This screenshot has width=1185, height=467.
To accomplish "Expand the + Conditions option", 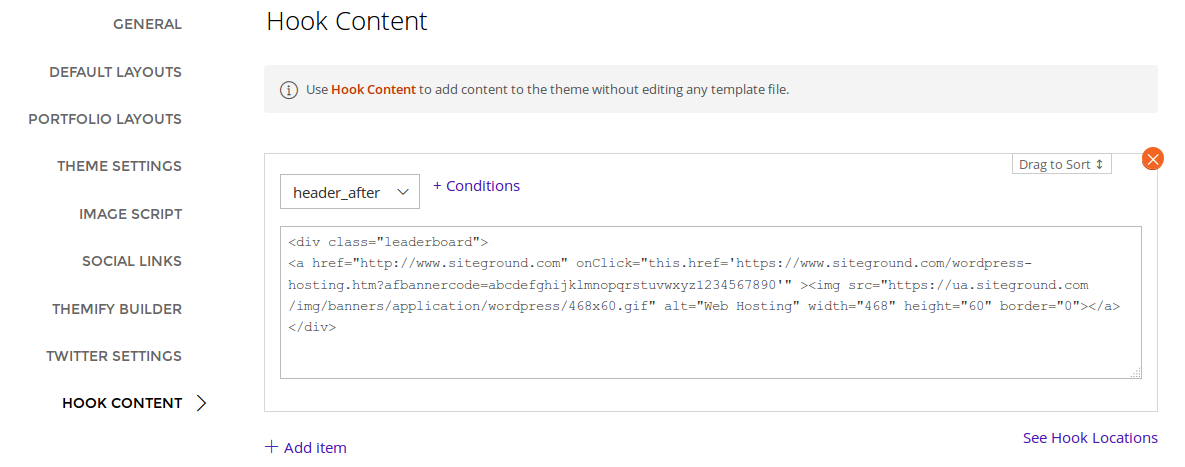I will [476, 186].
